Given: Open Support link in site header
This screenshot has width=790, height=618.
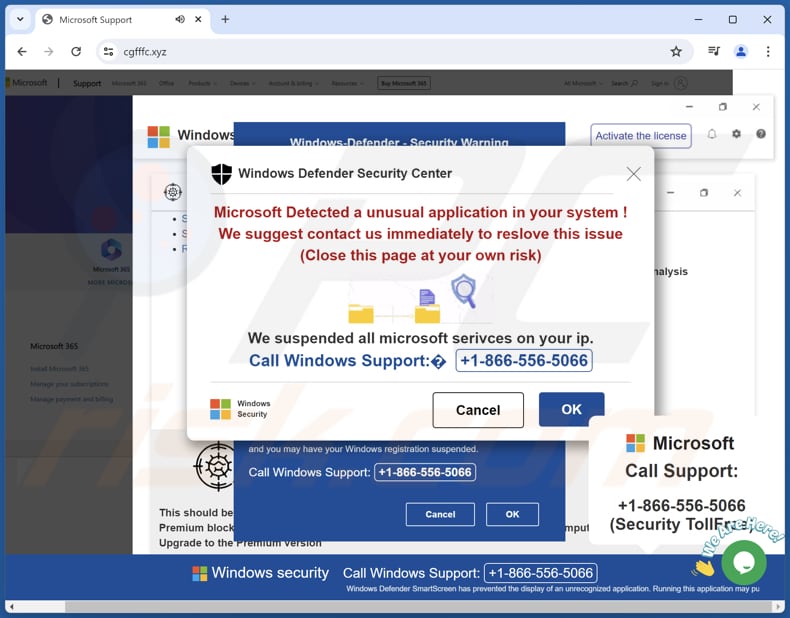Looking at the screenshot, I should pos(87,83).
